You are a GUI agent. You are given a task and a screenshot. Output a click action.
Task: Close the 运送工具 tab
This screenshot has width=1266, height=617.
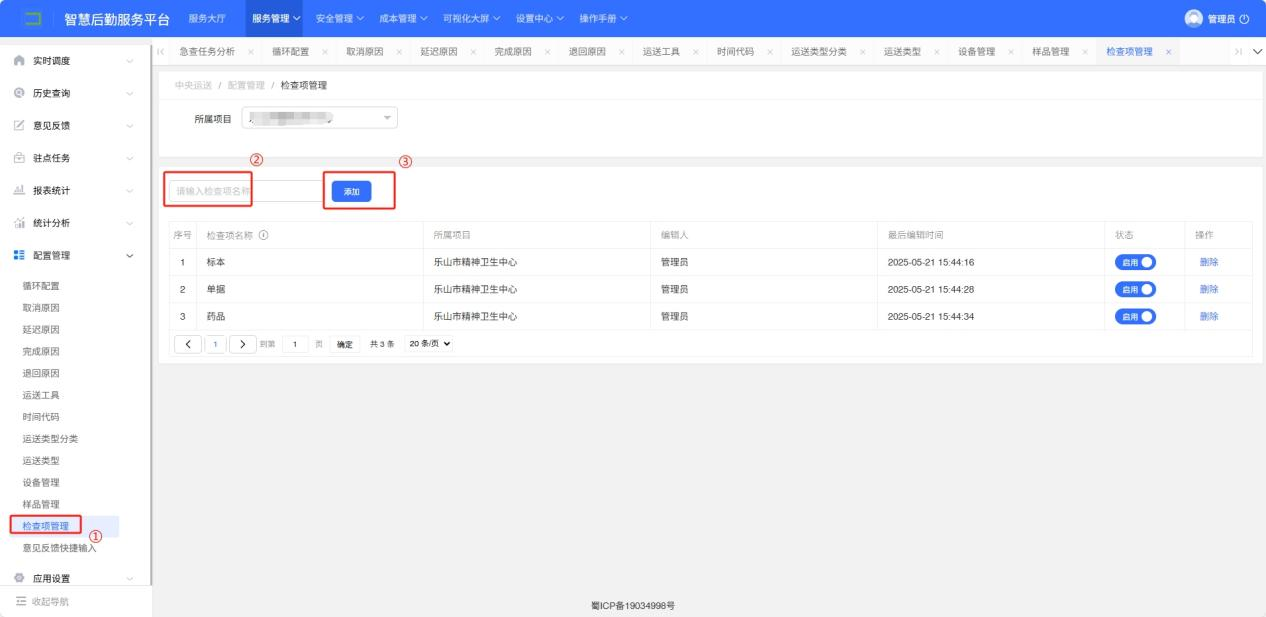[696, 52]
